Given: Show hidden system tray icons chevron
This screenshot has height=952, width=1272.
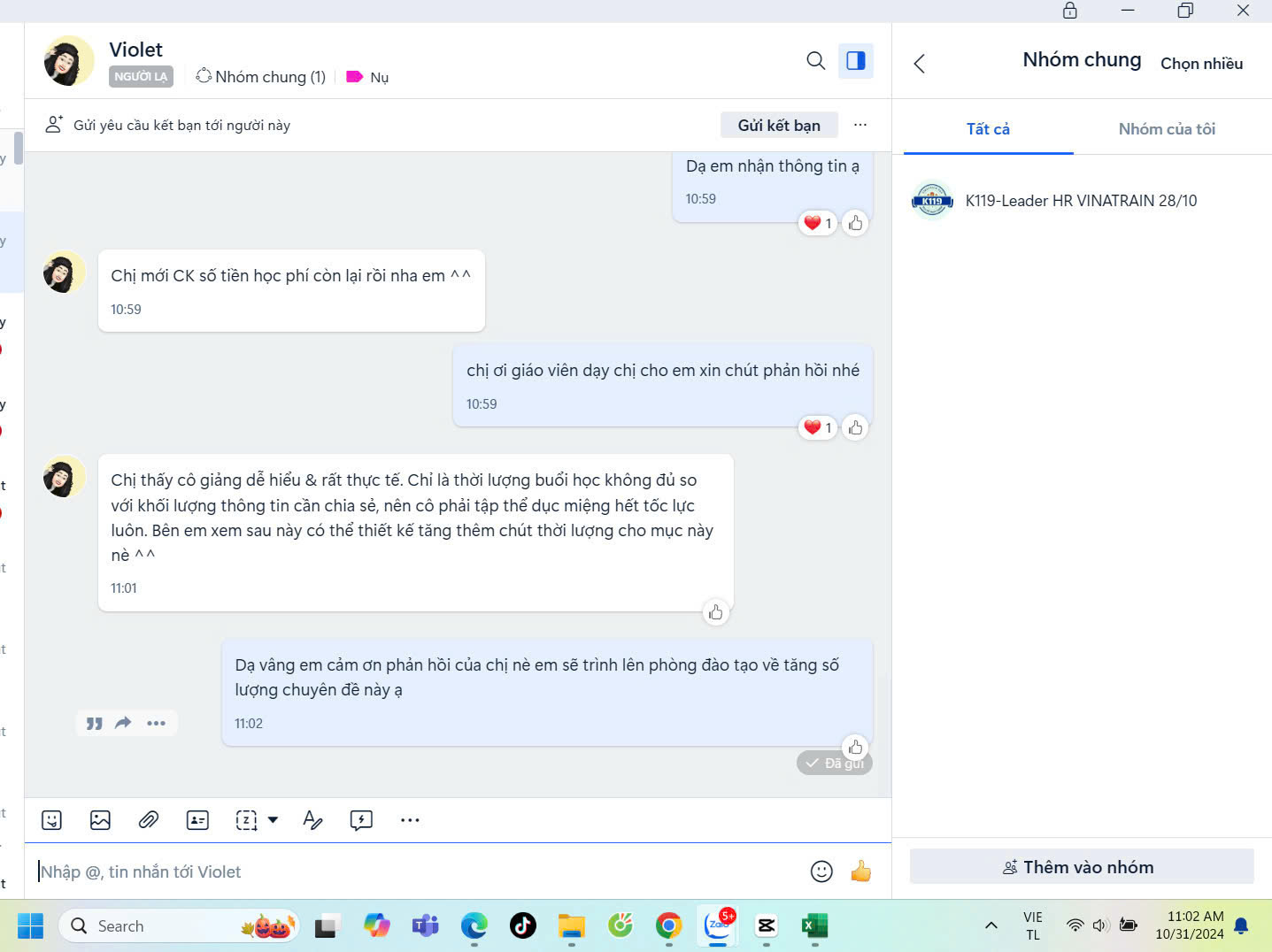Looking at the screenshot, I should 991,925.
